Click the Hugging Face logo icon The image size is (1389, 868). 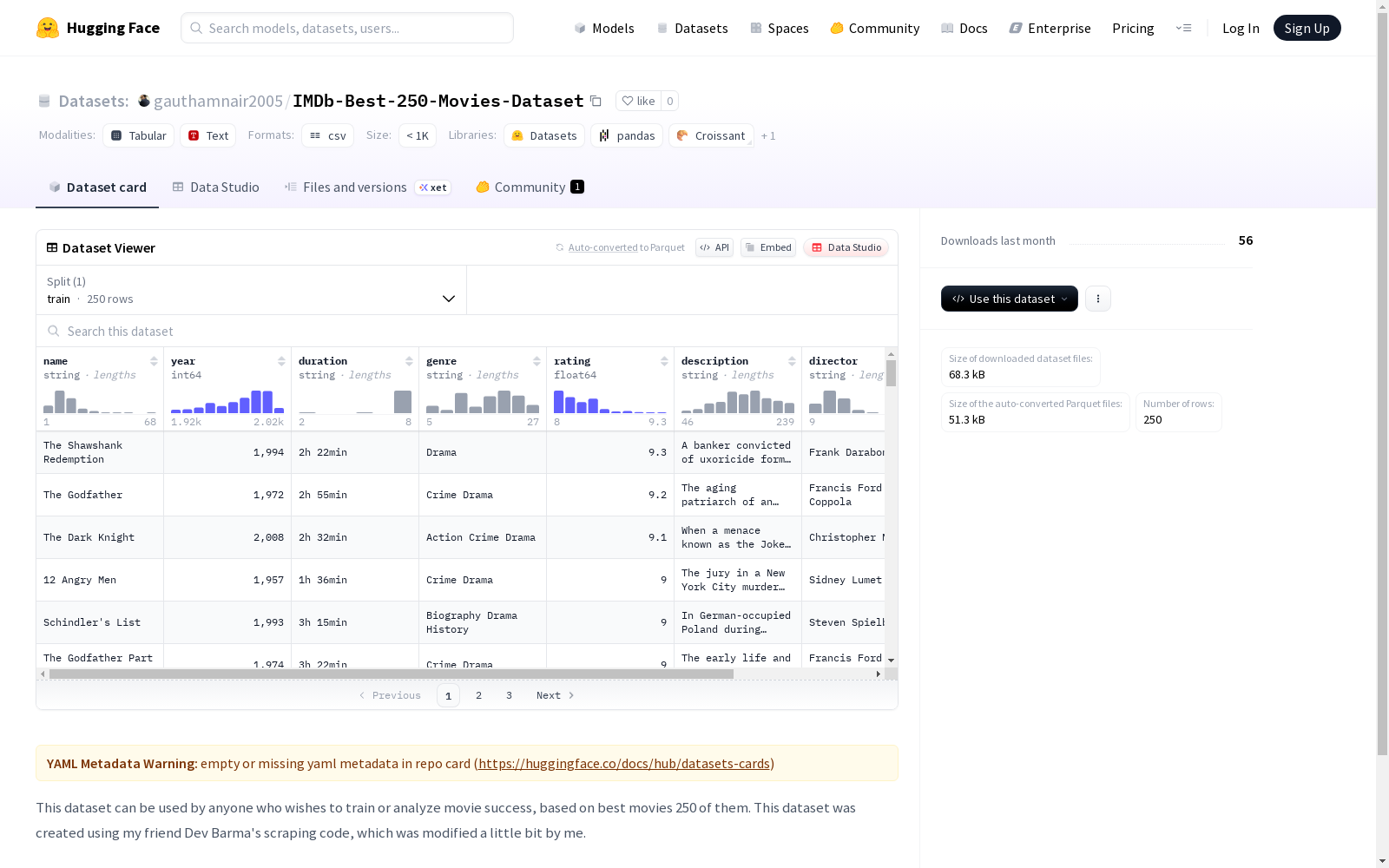[x=48, y=28]
